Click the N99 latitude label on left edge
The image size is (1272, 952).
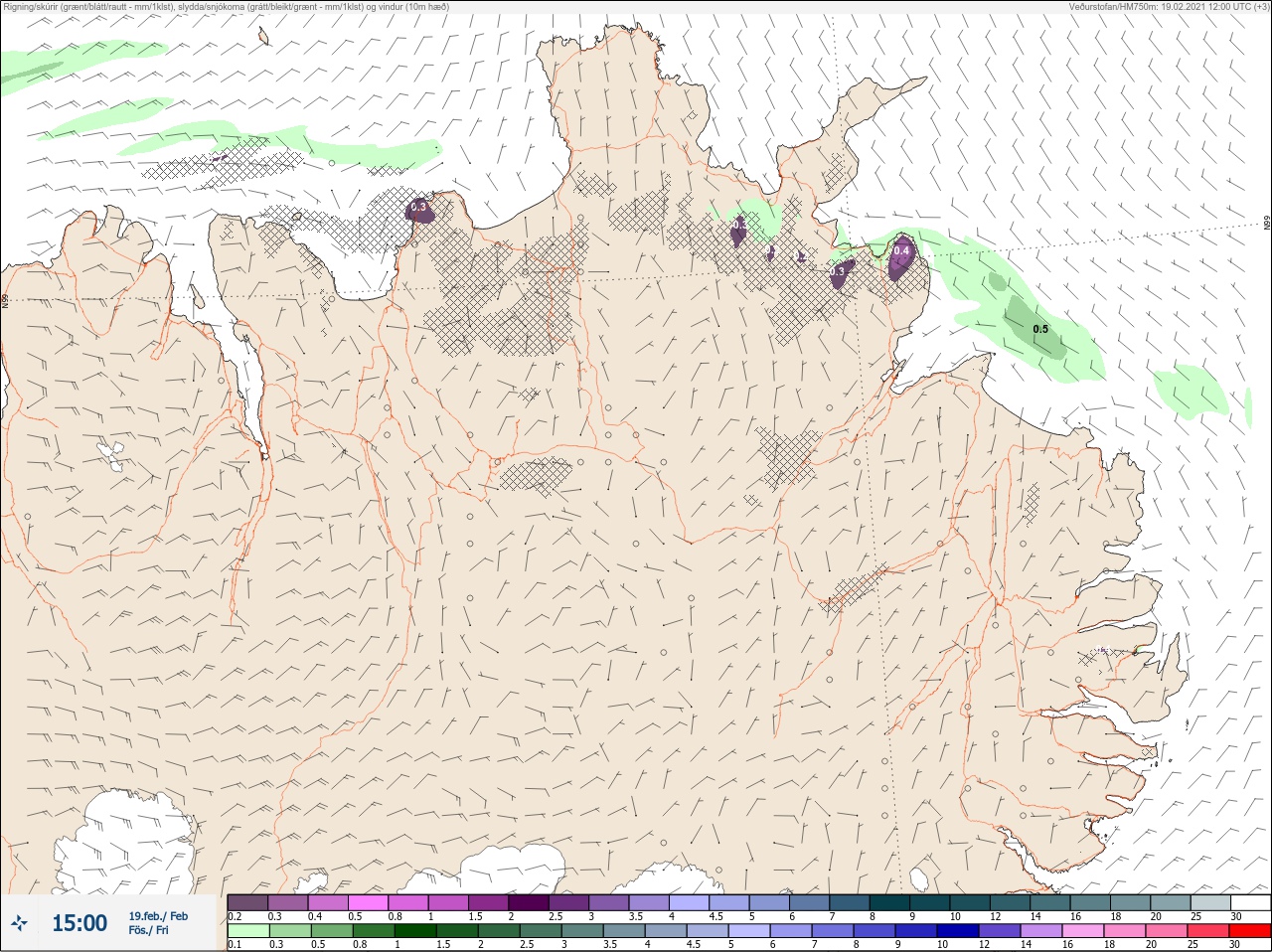coord(5,299)
